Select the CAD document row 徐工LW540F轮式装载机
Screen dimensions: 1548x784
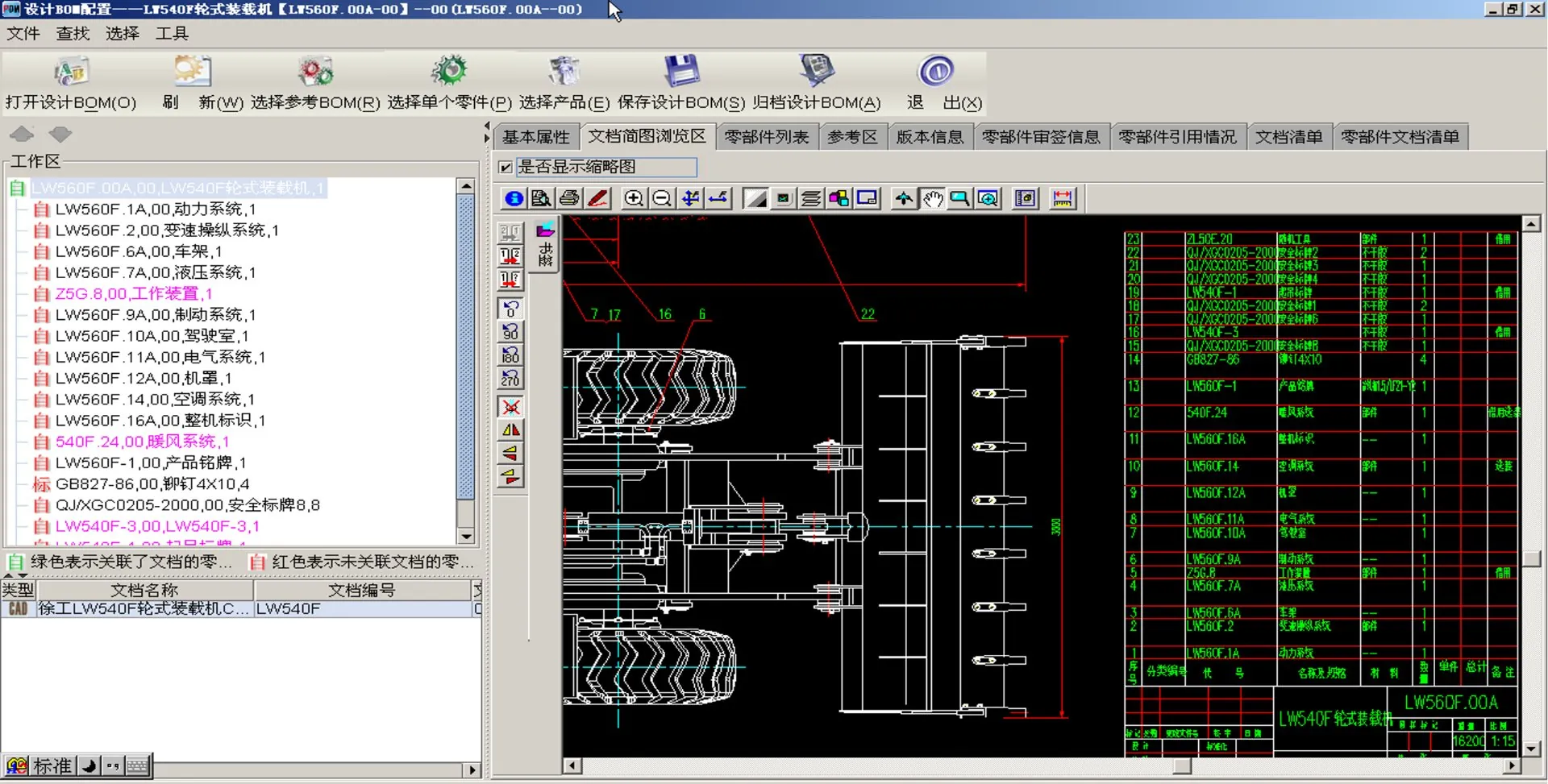point(240,609)
